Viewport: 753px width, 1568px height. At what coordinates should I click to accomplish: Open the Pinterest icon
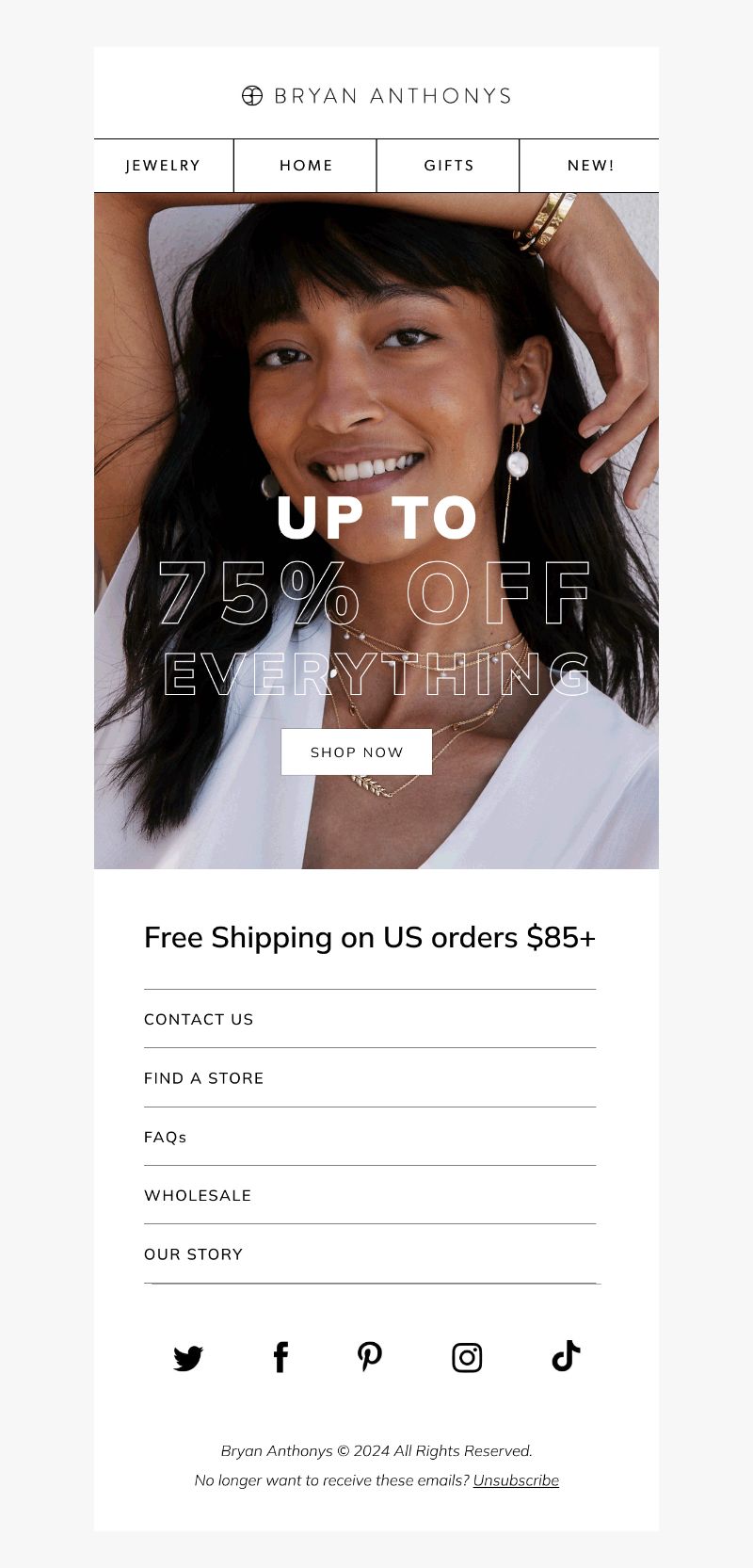[370, 1357]
